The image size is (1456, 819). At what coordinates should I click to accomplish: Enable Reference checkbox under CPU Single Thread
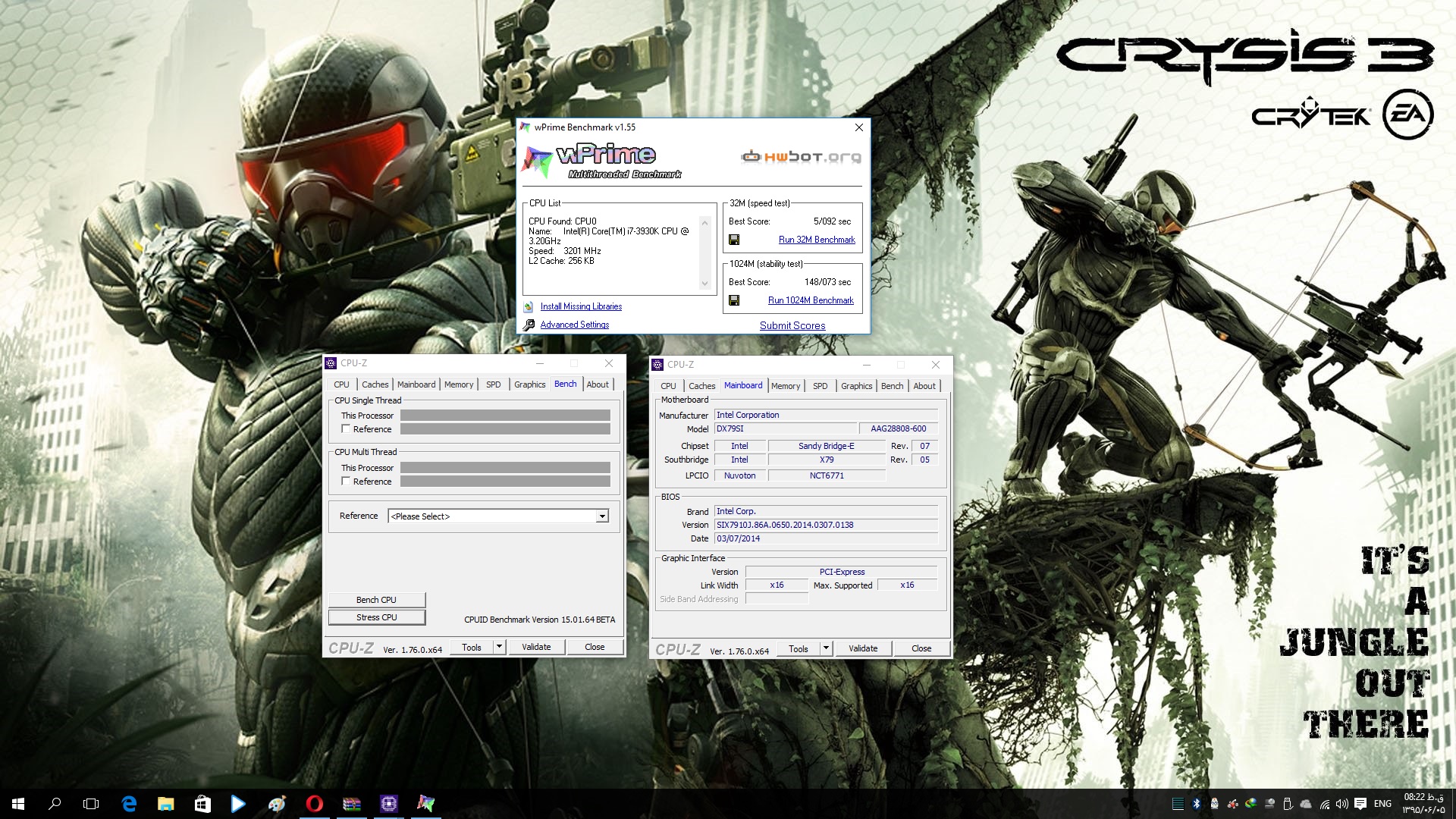(x=346, y=429)
